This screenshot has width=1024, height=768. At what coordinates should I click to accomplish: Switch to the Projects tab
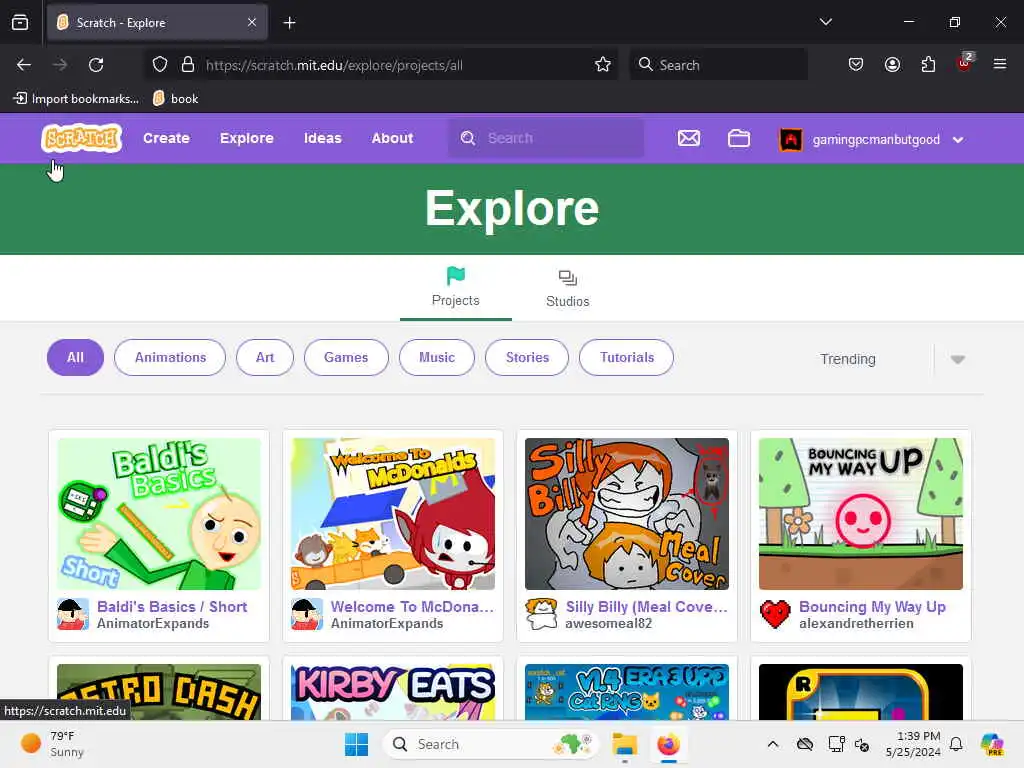pos(455,287)
